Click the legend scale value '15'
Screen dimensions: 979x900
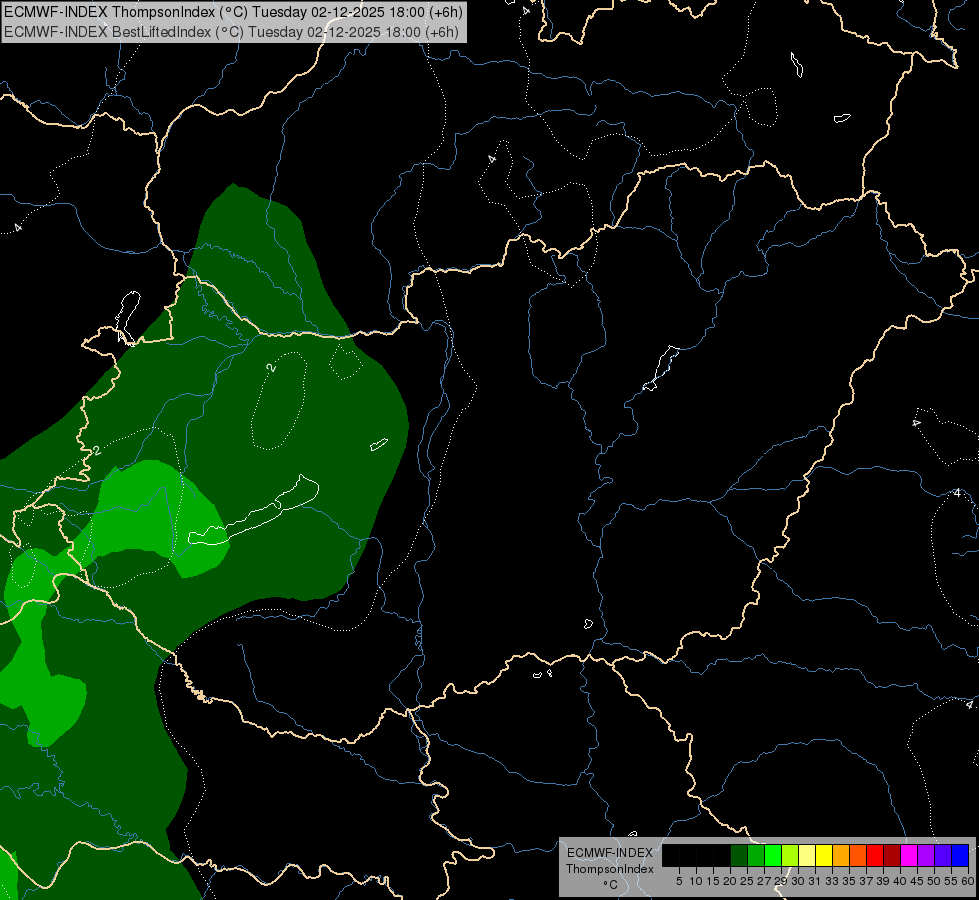[x=713, y=881]
